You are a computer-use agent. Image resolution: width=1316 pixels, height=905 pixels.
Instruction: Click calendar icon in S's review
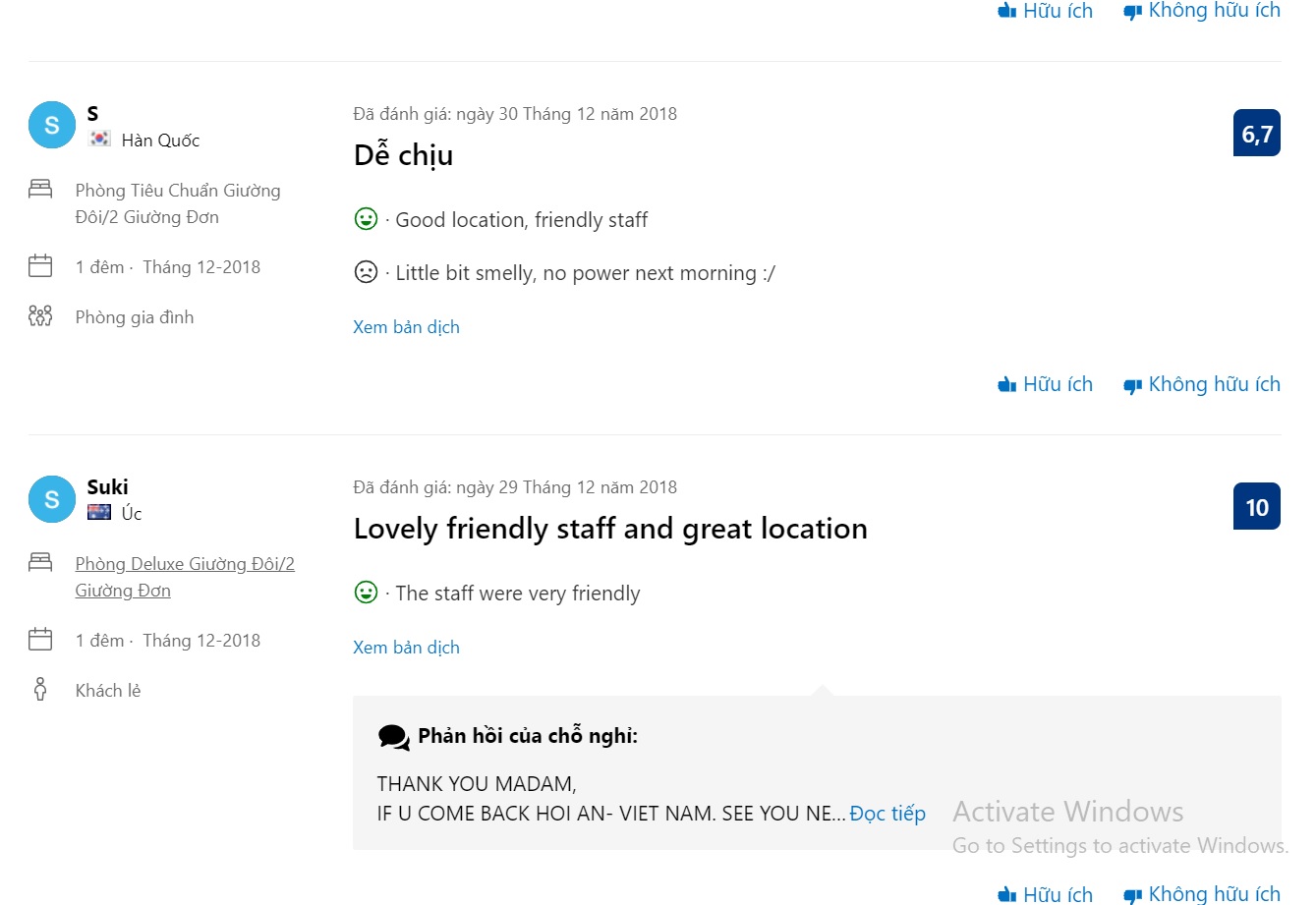click(x=40, y=265)
